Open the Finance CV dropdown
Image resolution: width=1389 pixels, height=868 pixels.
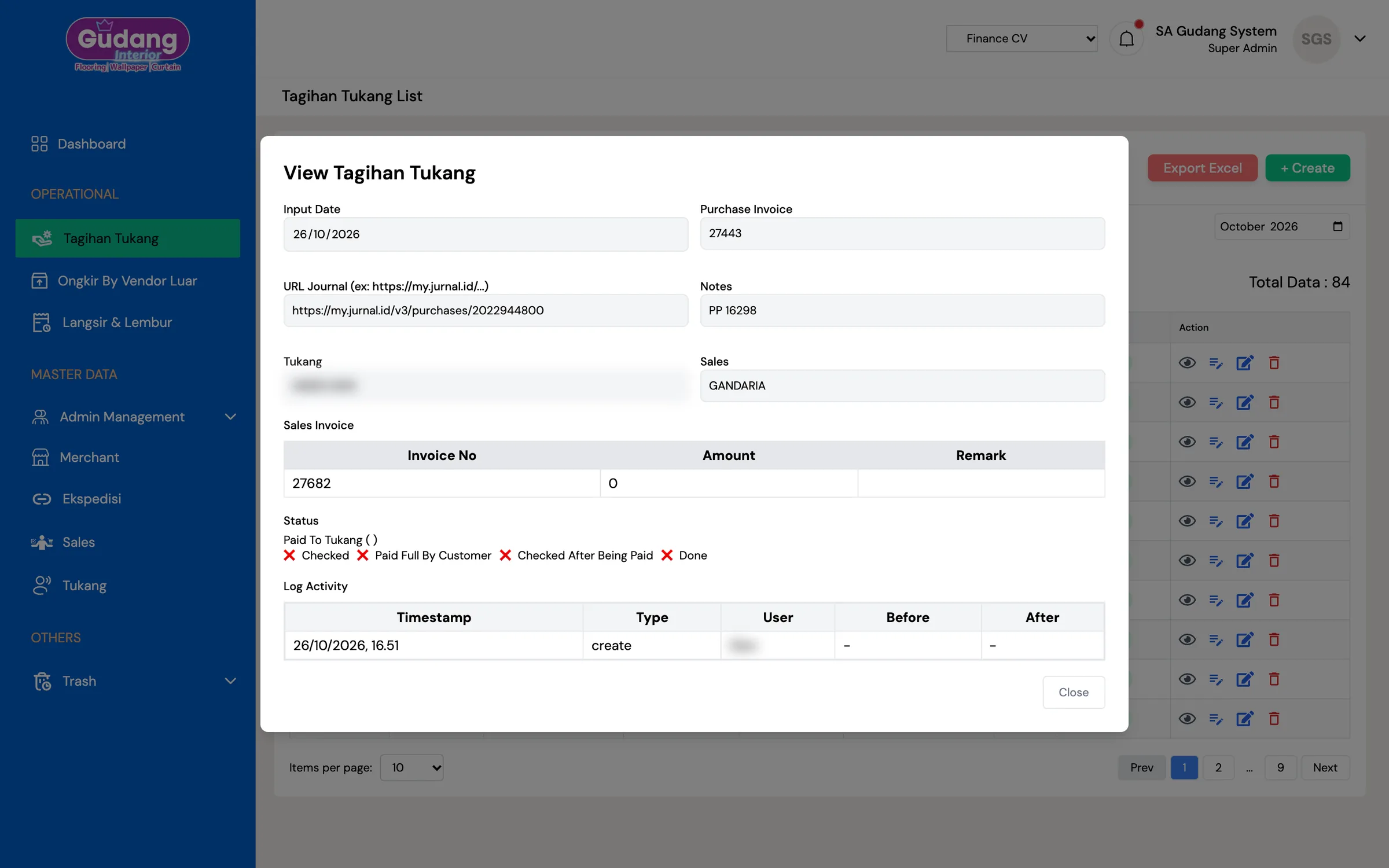coord(1021,39)
